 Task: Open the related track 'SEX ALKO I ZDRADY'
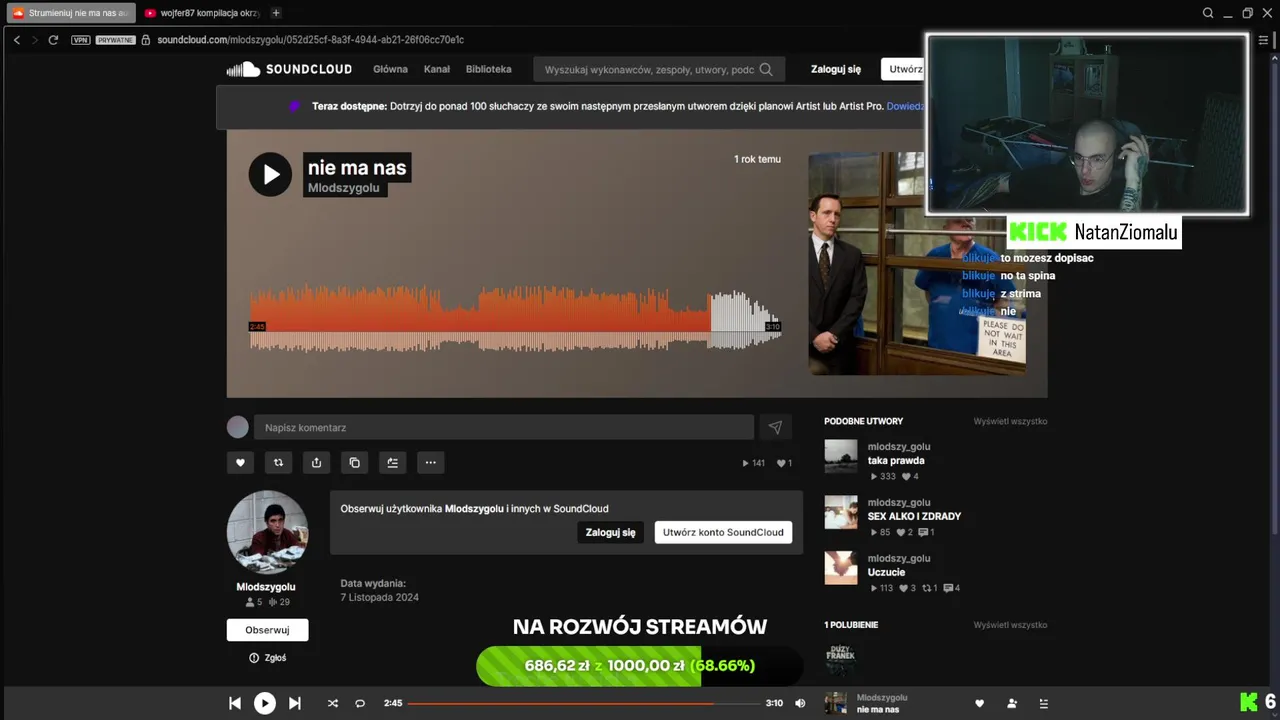[914, 517]
